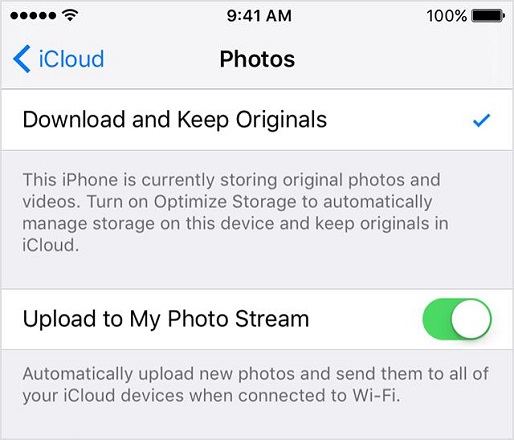Tap the navigation bar right of Photos title
This screenshot has width=514, height=440.
[400, 59]
